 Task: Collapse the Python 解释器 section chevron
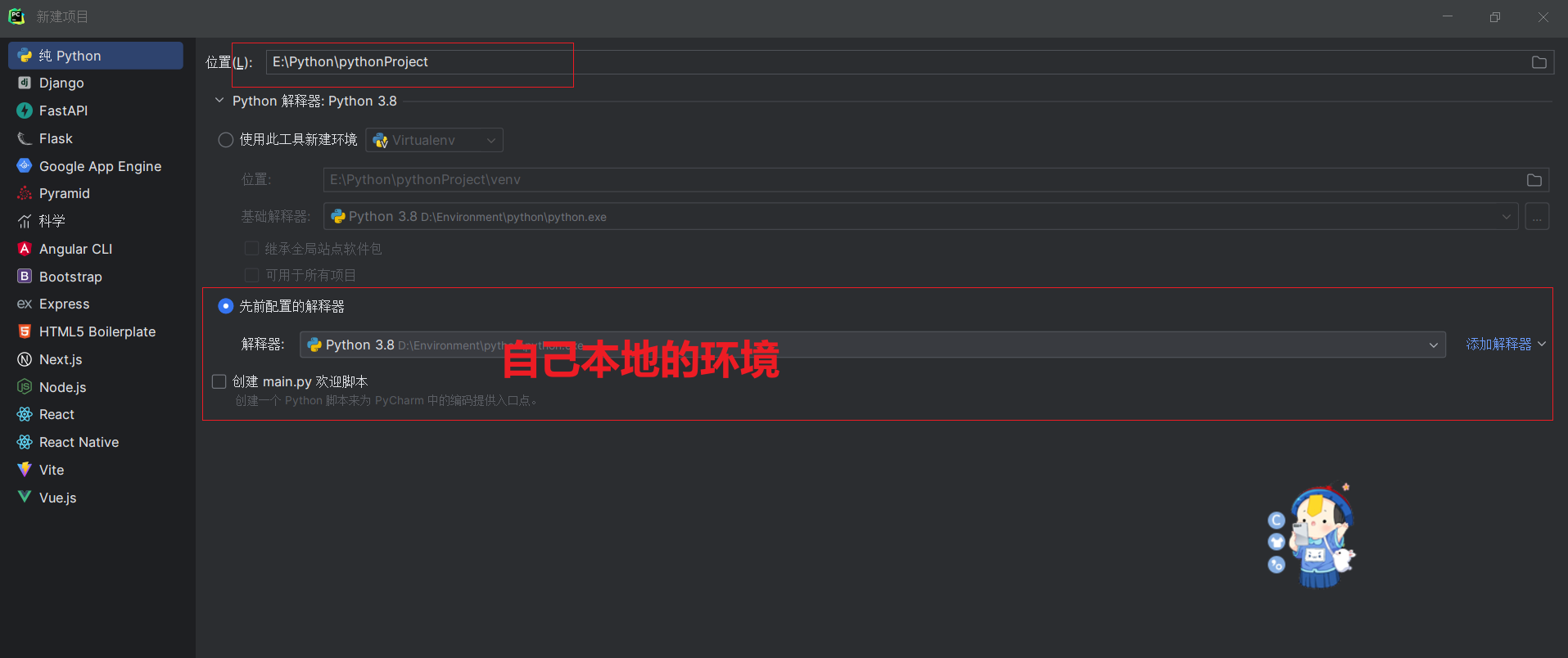tap(219, 101)
